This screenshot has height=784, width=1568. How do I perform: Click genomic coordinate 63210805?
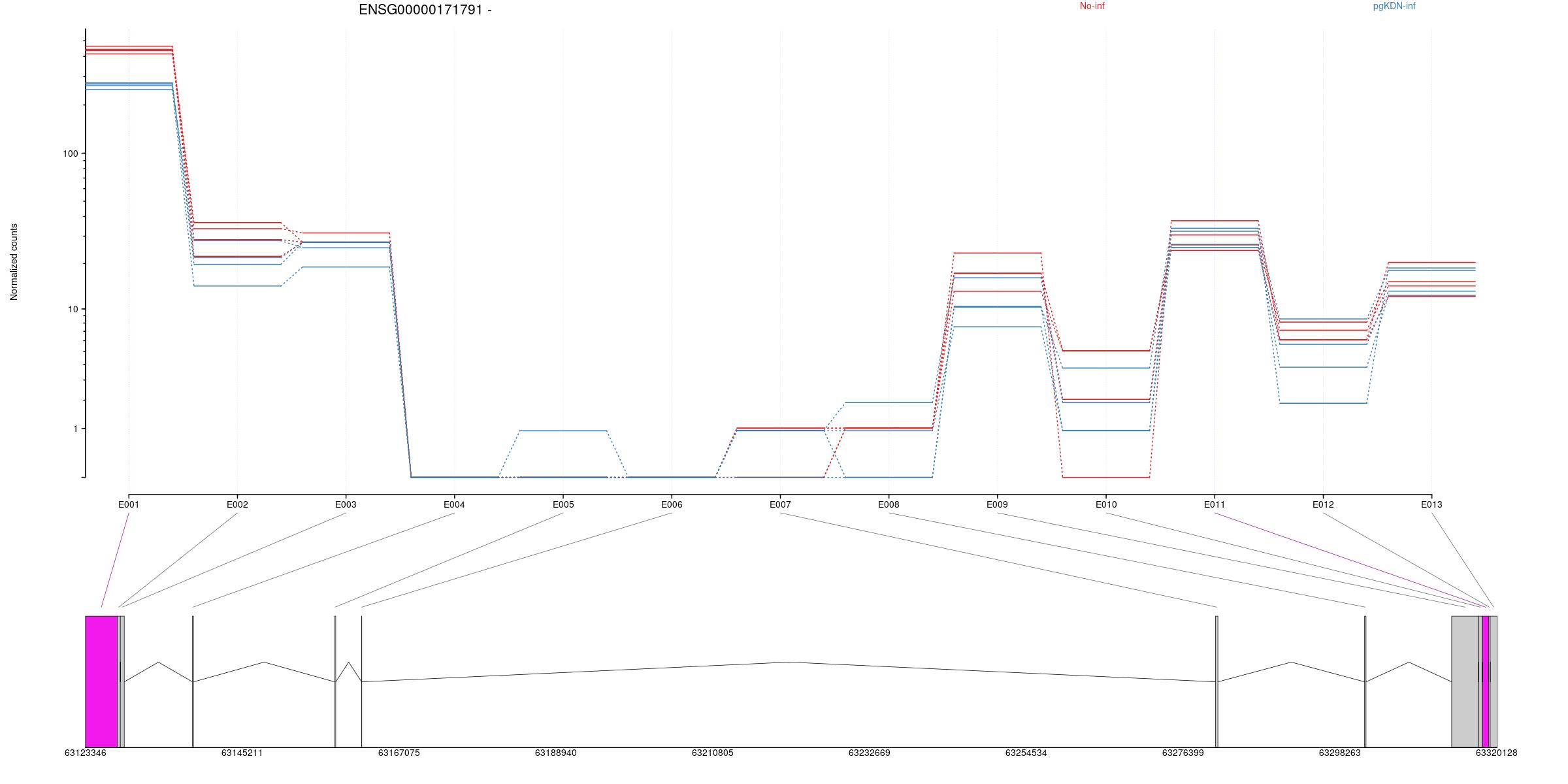pyautogui.click(x=713, y=753)
